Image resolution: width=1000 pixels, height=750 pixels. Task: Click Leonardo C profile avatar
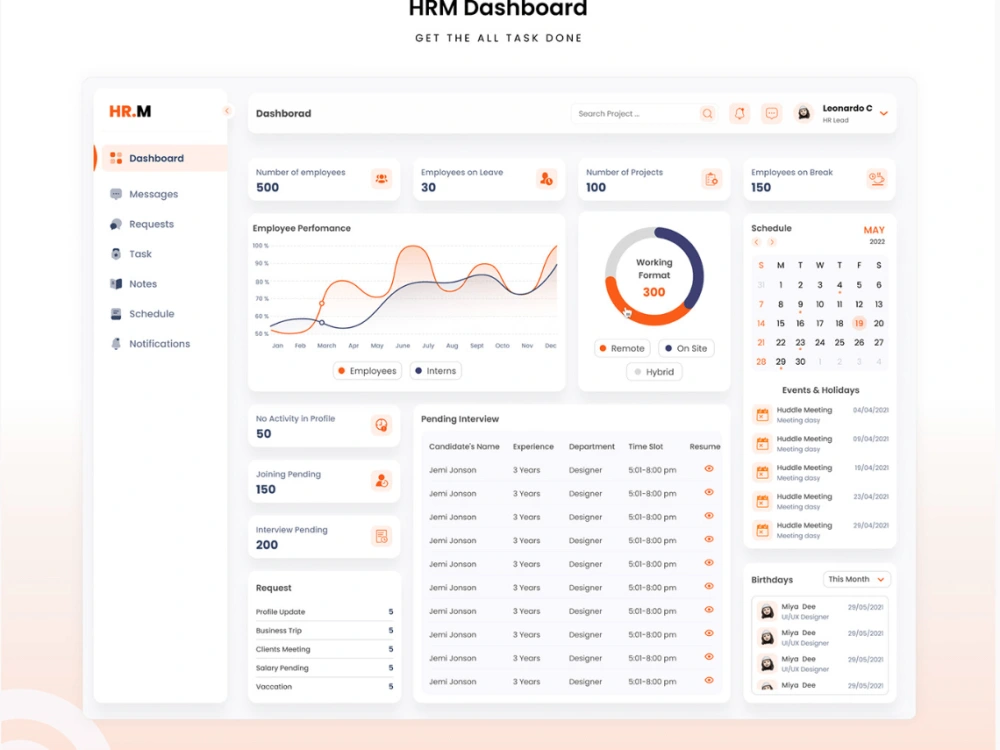point(804,114)
